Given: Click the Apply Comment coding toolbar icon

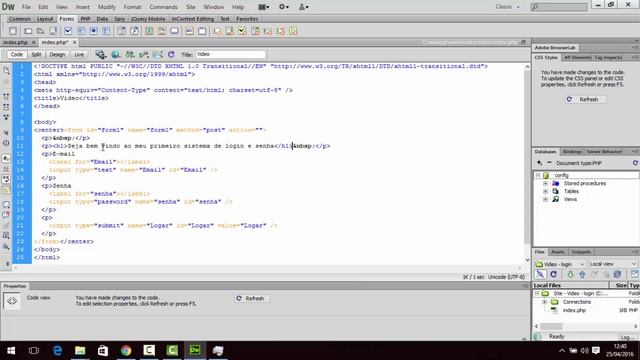Looking at the screenshot, I should [6, 204].
